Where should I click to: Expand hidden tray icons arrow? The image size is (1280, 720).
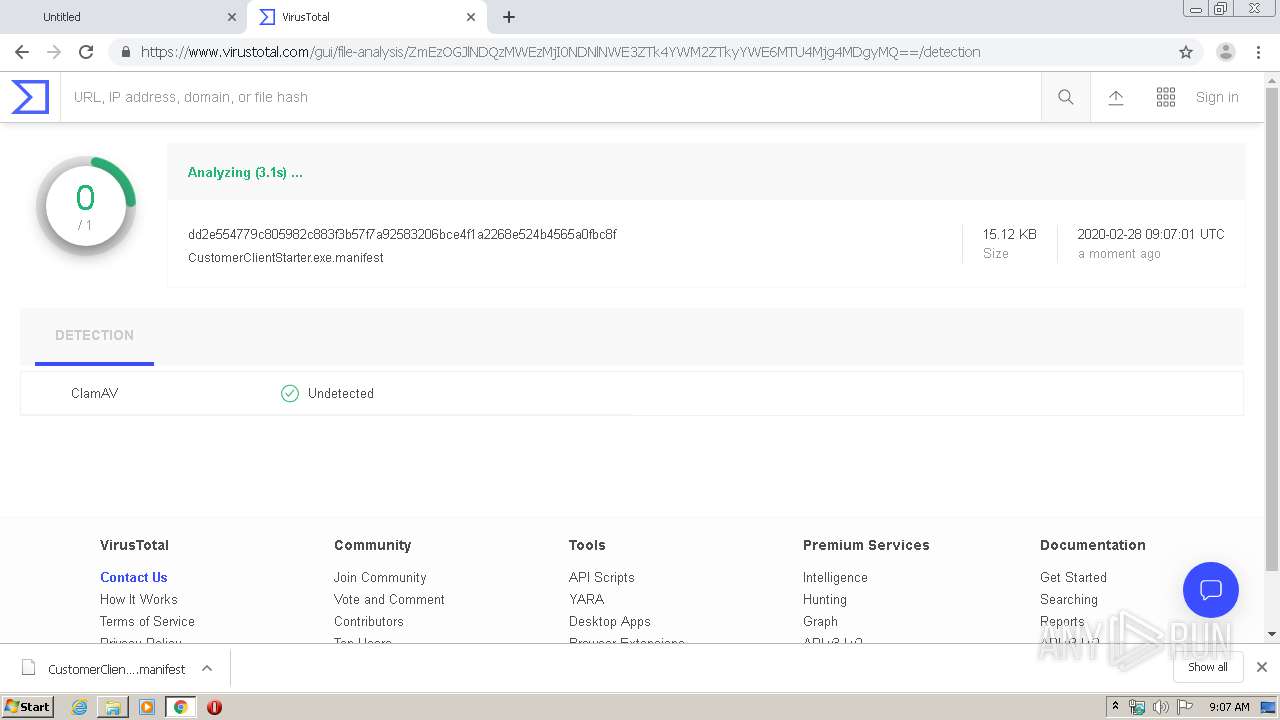[1115, 707]
